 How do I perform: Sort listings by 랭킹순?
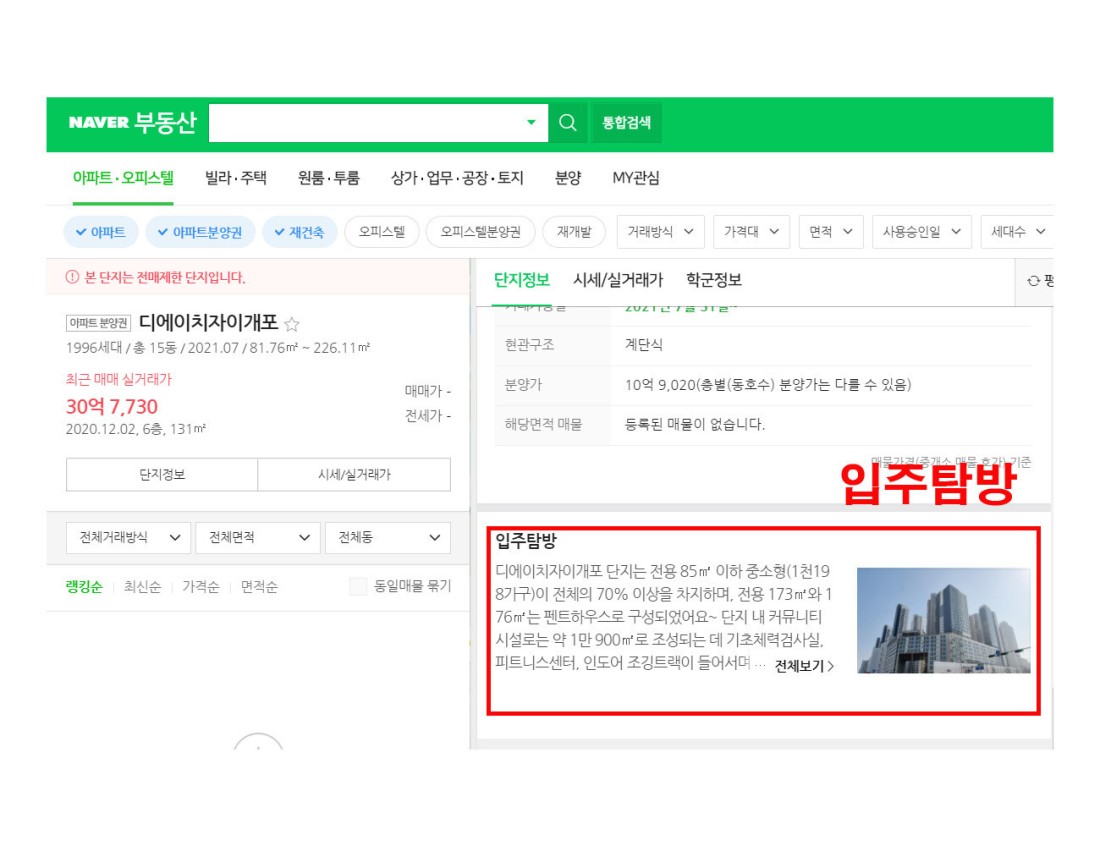coord(84,586)
